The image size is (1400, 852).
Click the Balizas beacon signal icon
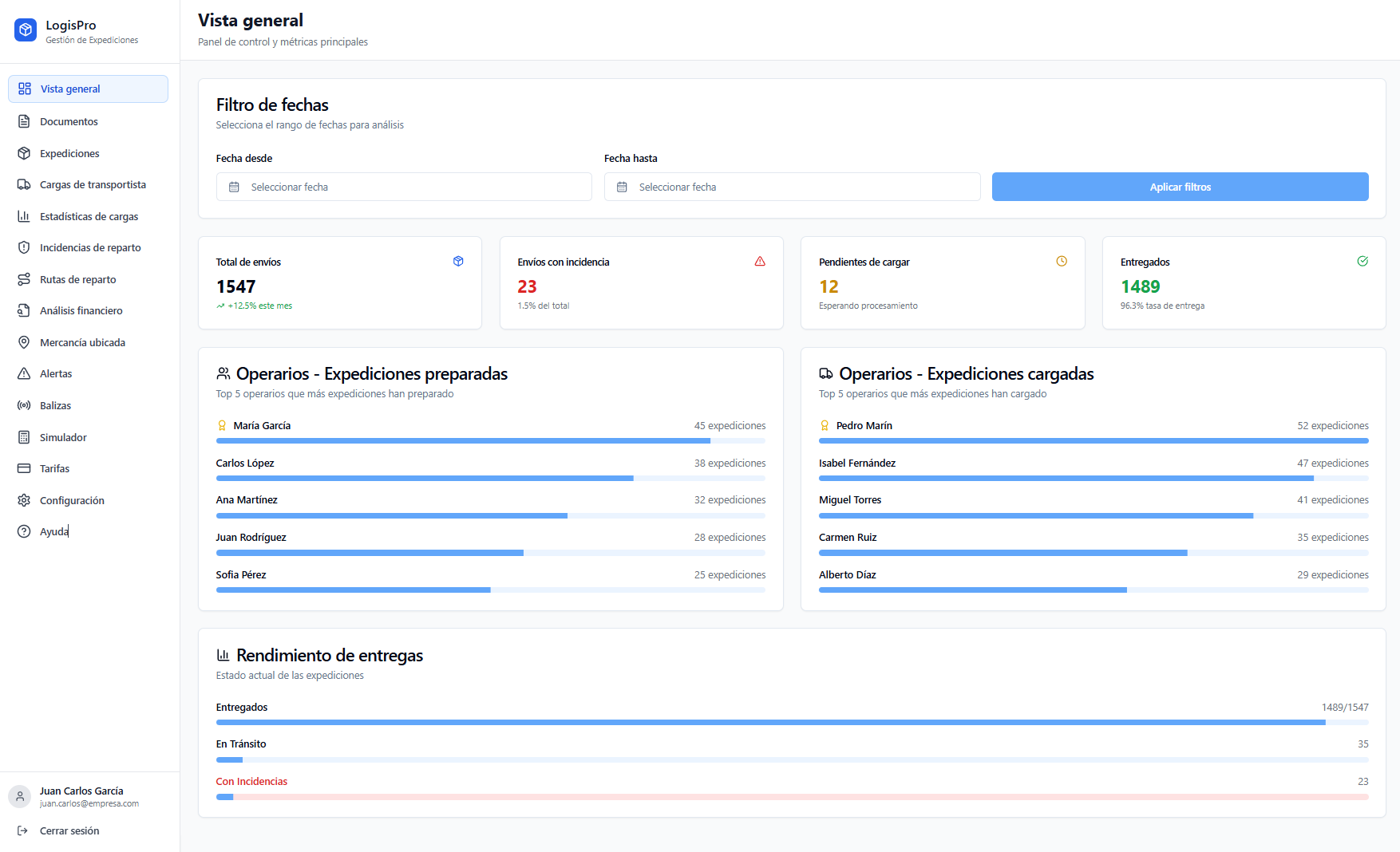pos(24,405)
